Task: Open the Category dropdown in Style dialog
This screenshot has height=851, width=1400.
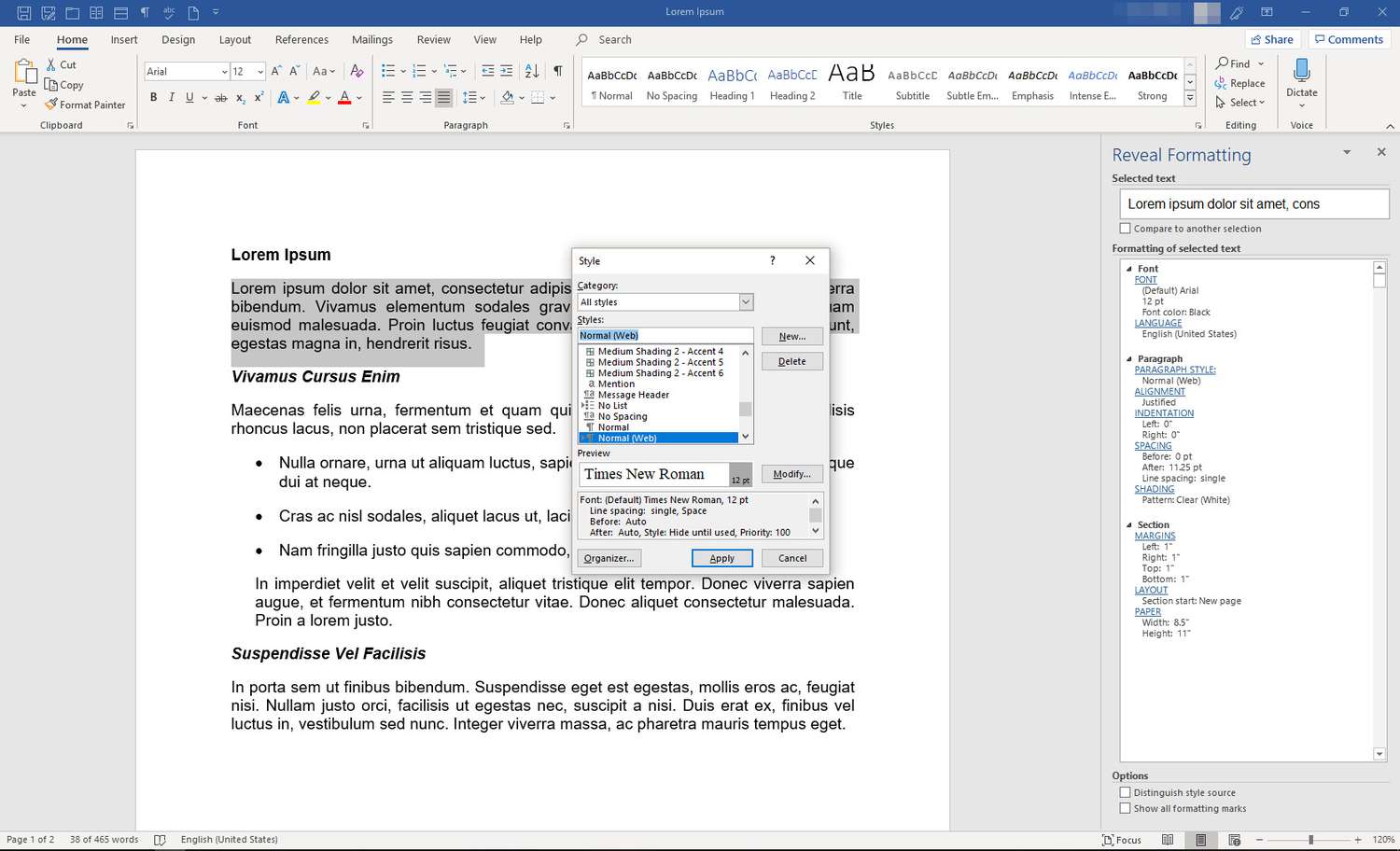Action: tap(746, 302)
